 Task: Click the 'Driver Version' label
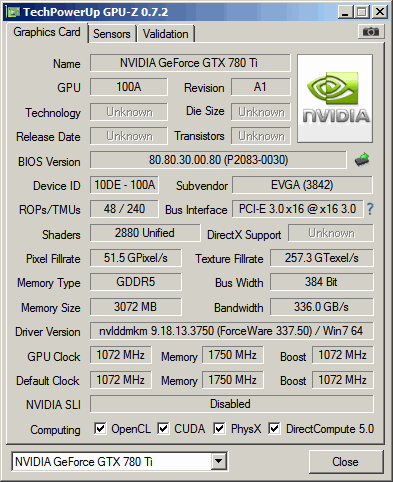coord(48,332)
